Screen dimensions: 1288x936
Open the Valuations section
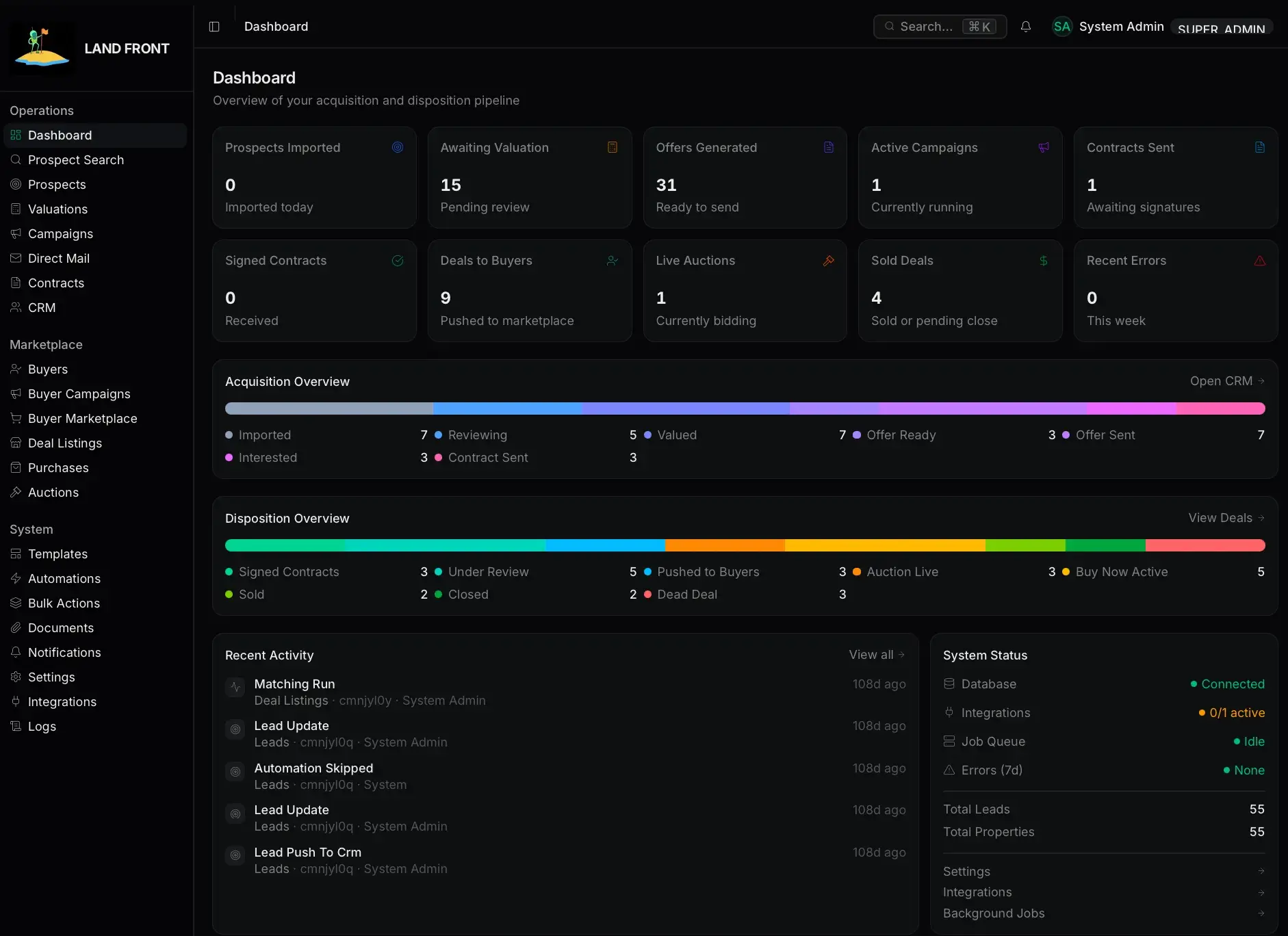(95, 209)
